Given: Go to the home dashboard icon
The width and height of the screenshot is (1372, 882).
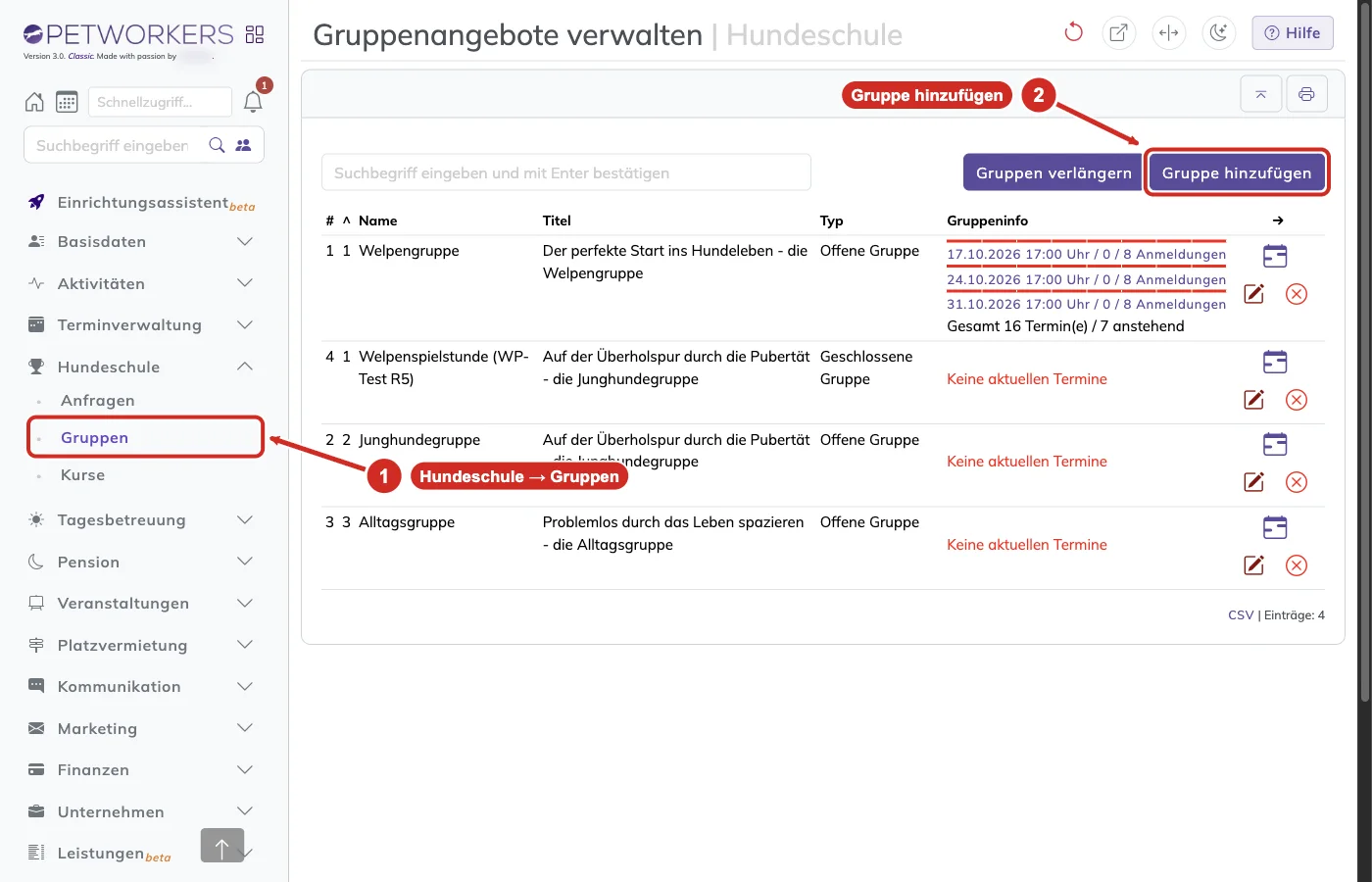Looking at the screenshot, I should point(34,102).
